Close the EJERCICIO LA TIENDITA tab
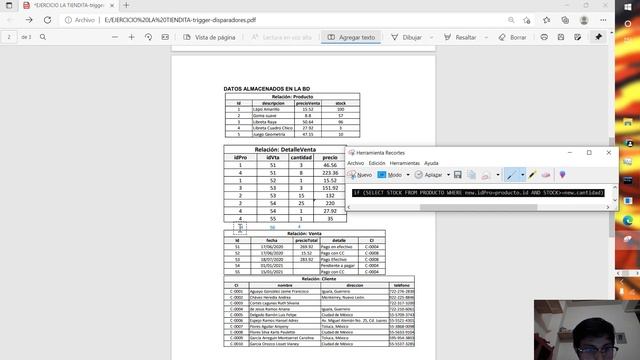This screenshot has height=360, width=640. click(x=112, y=6)
